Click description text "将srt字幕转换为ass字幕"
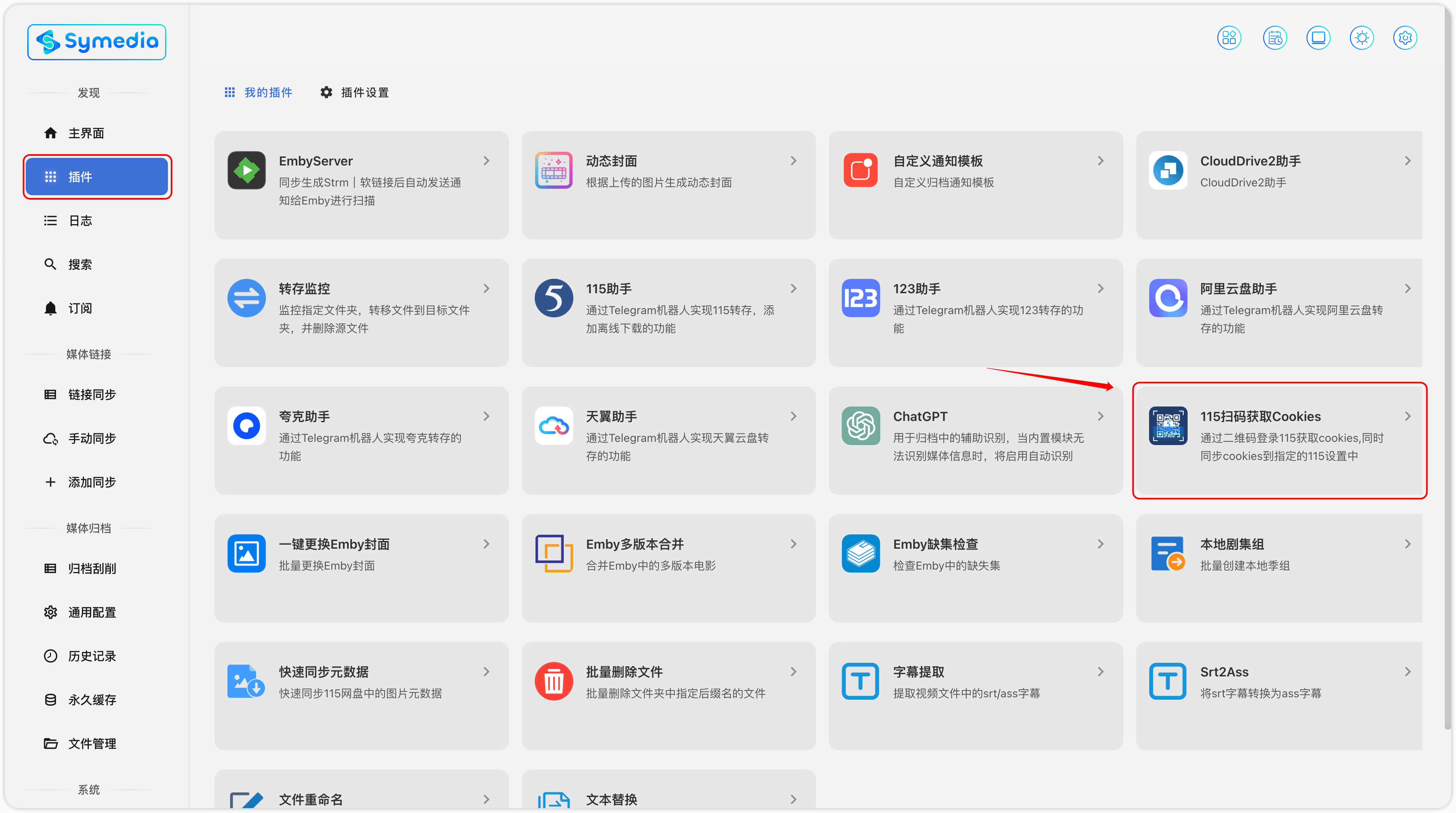 coord(1261,693)
